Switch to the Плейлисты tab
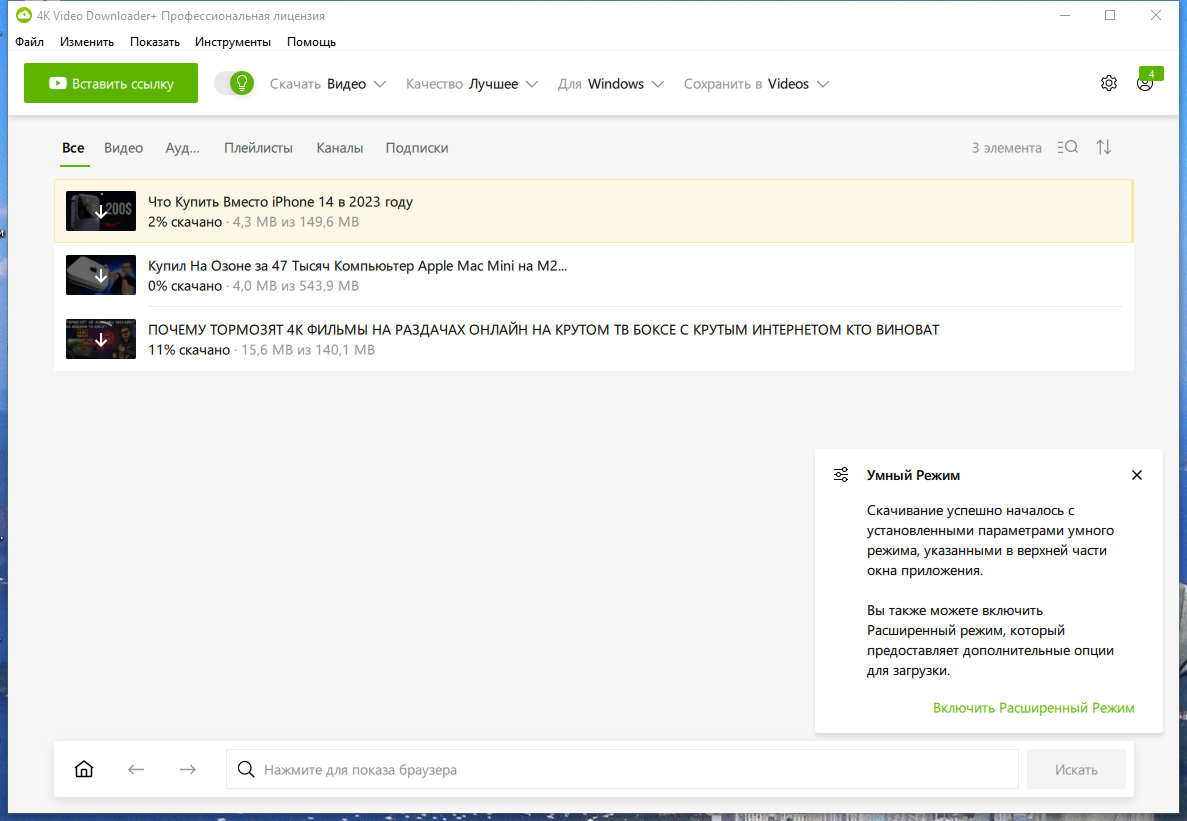Viewport: 1187px width, 821px height. pyautogui.click(x=258, y=148)
